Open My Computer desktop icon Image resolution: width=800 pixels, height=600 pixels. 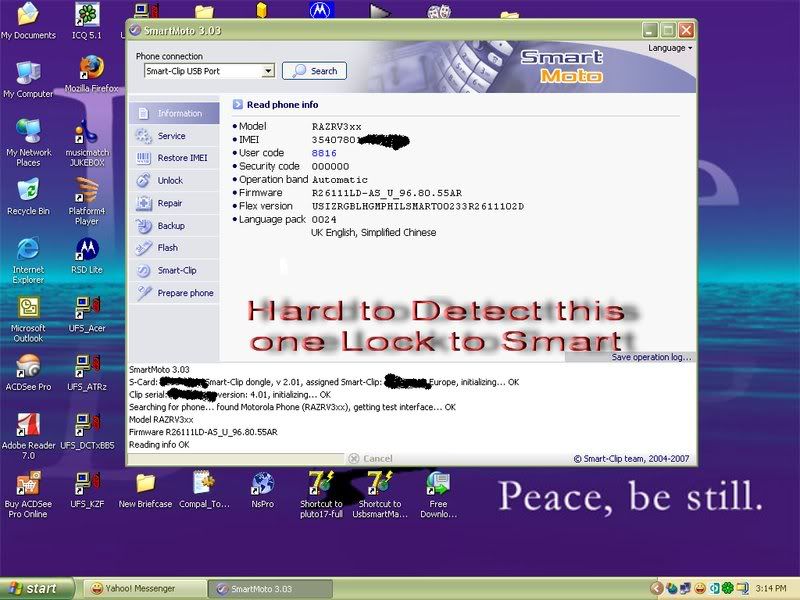pos(28,80)
